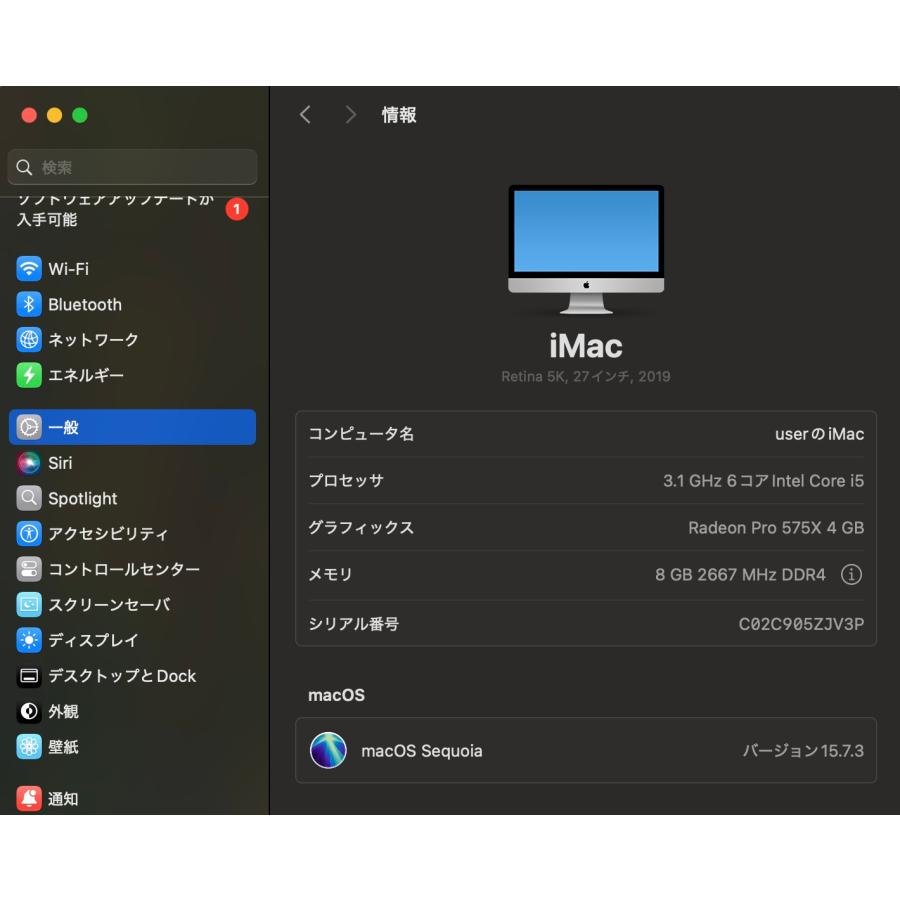The height and width of the screenshot is (900, 900).
Task: Click the シリアル番号 label
Action: (x=354, y=624)
